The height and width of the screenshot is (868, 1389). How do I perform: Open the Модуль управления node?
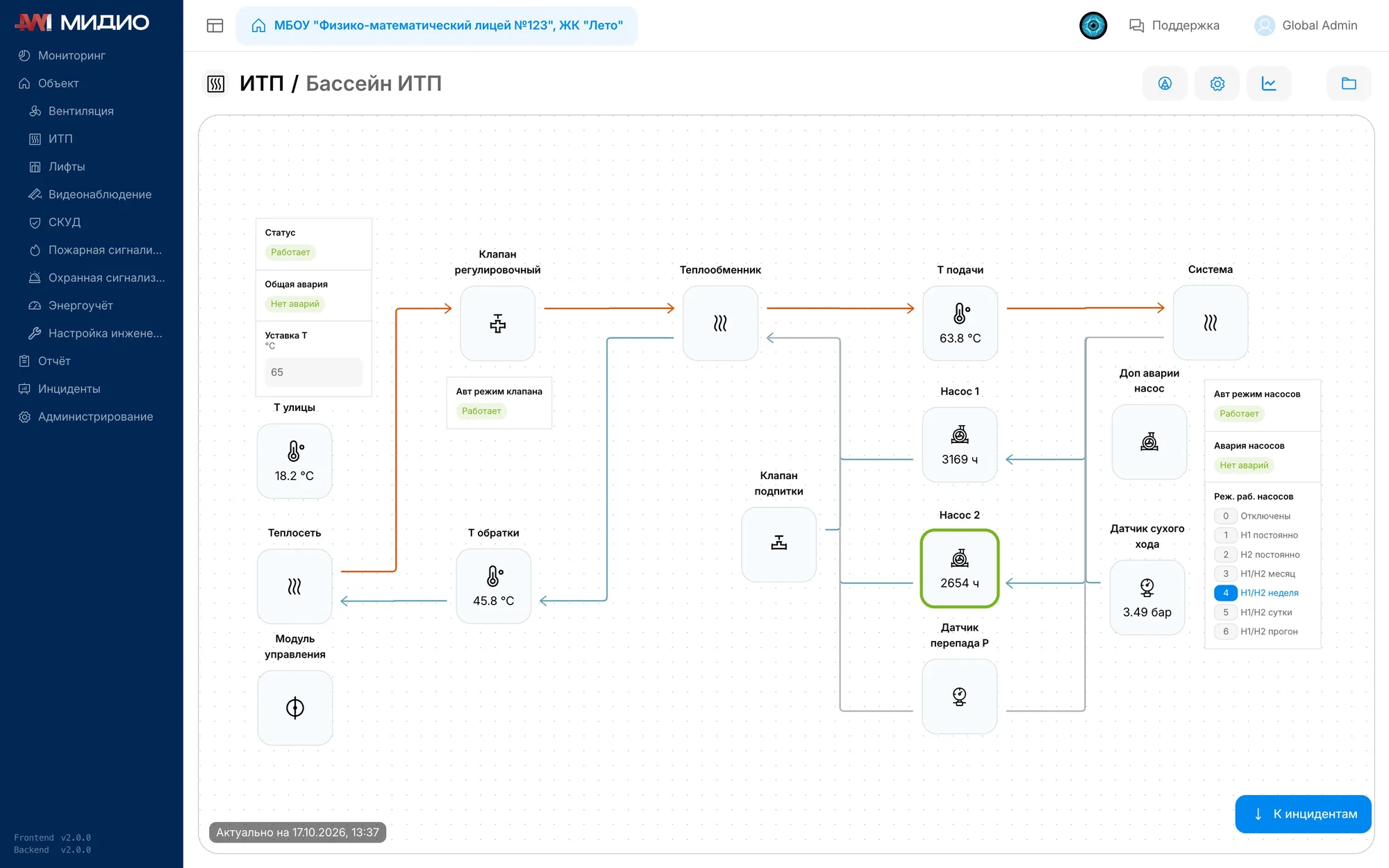(x=294, y=708)
